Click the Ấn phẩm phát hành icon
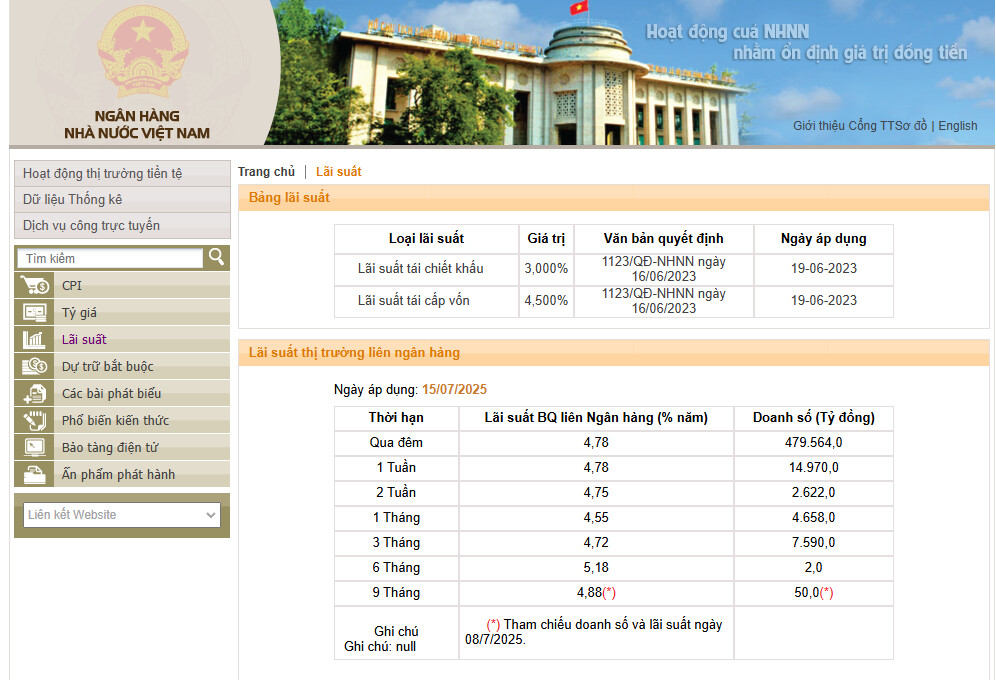This screenshot has height=680, width=996. 35,475
